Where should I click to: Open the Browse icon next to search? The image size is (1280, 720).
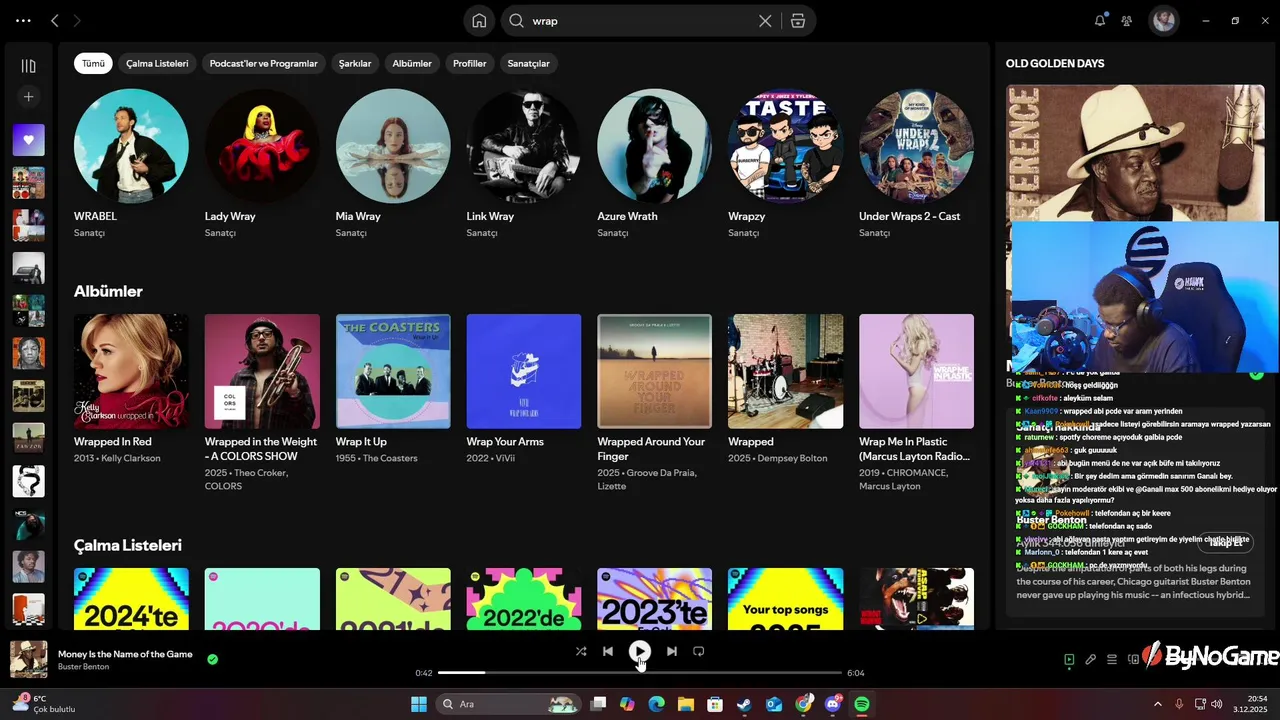pyautogui.click(x=798, y=21)
